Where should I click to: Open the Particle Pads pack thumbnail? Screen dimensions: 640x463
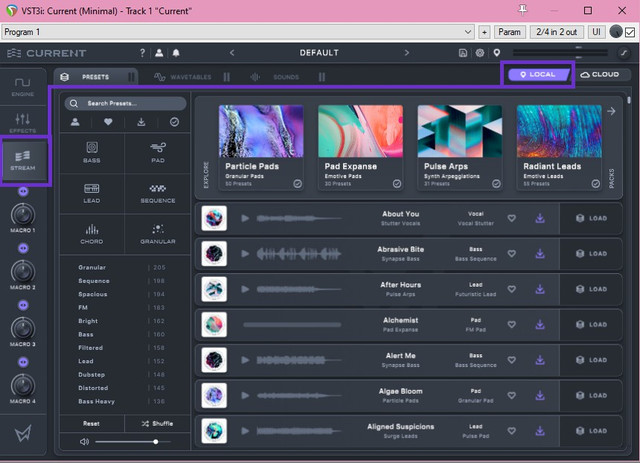point(261,131)
